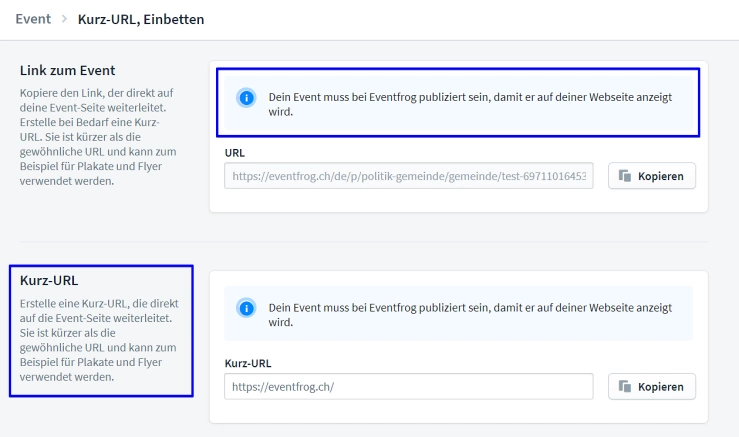The width and height of the screenshot is (739, 437).
Task: Click the 'Link zum Event' section heading
Action: [68, 71]
